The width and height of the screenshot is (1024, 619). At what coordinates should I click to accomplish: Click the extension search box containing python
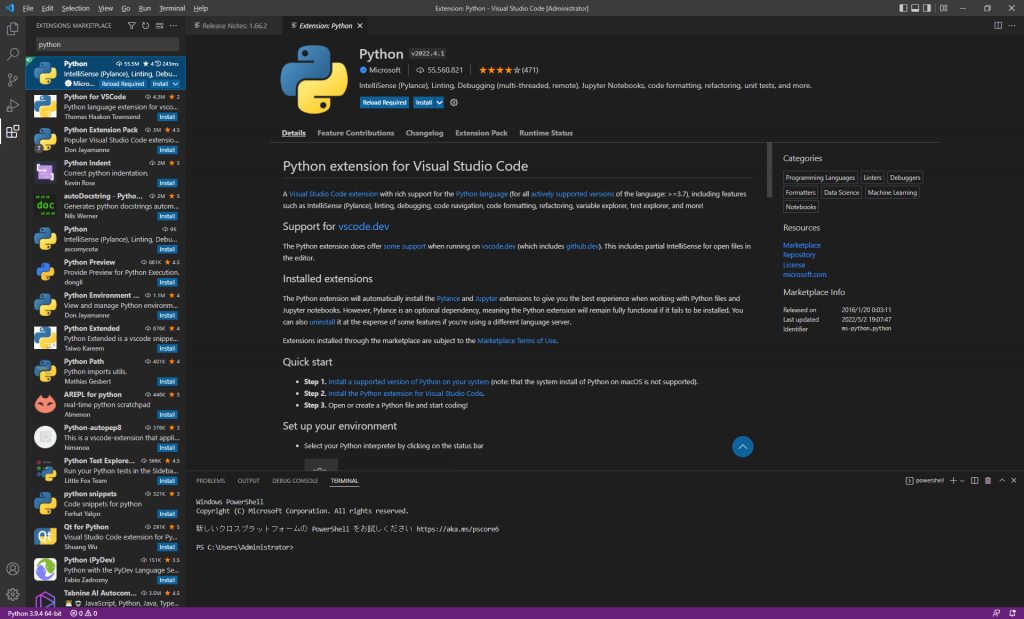[x=107, y=44]
